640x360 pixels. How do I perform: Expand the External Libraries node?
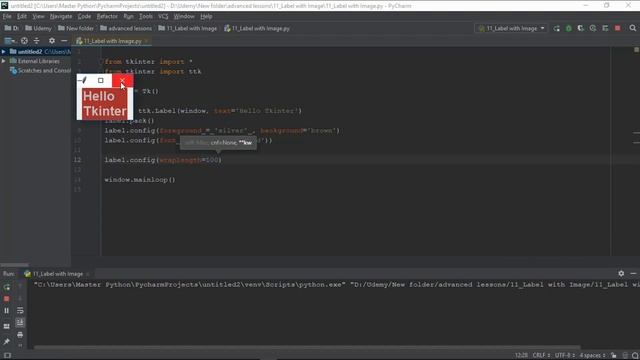(4, 61)
